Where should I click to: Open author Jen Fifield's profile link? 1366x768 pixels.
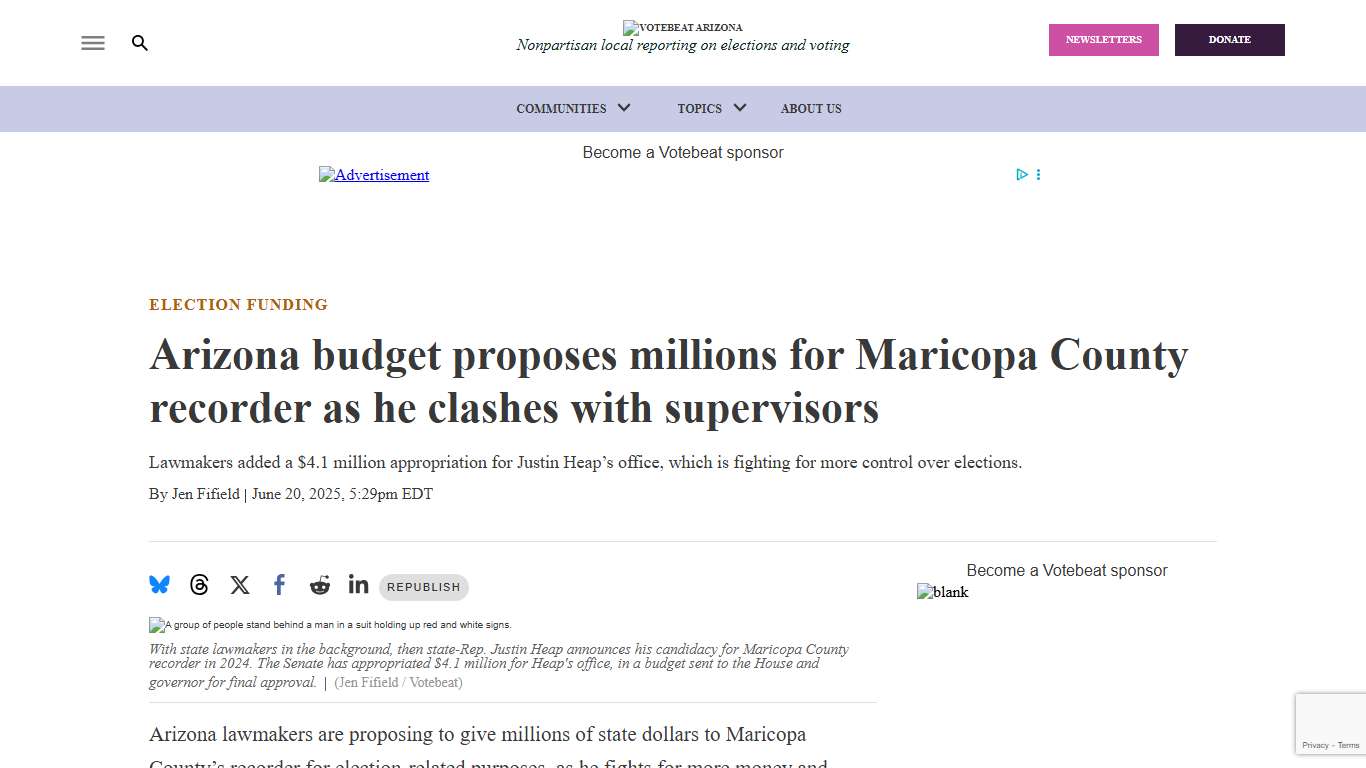205,494
